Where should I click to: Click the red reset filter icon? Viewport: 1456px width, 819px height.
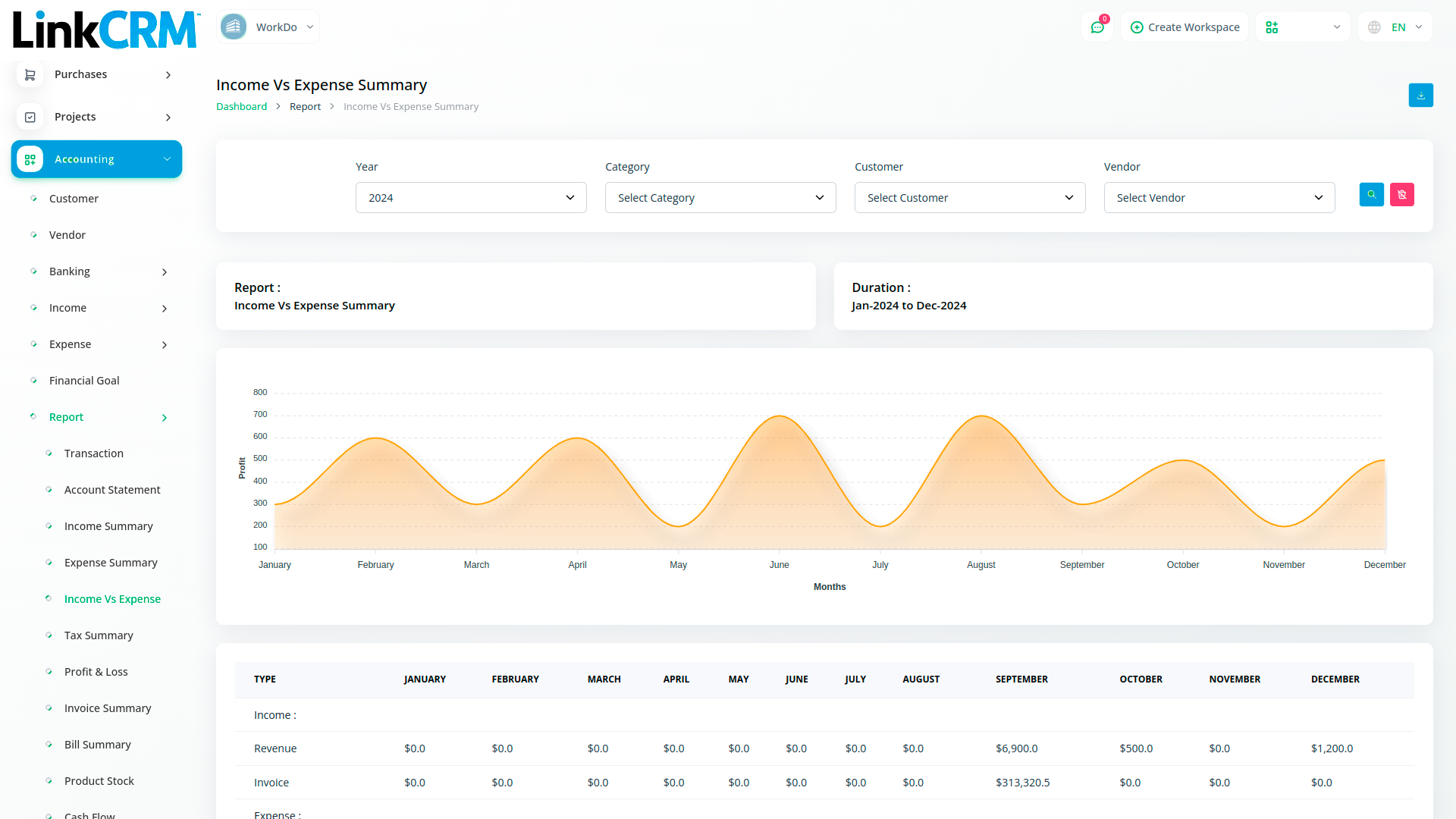(x=1401, y=195)
